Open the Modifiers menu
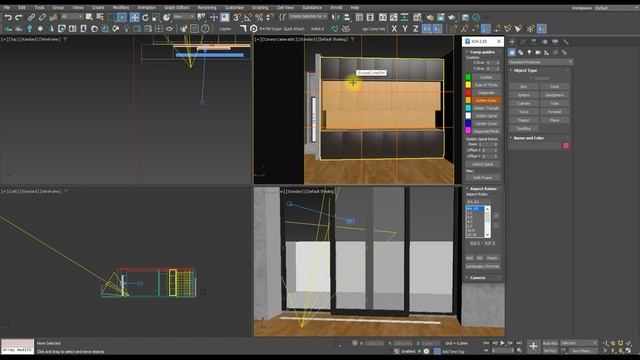The width and height of the screenshot is (640, 360). click(120, 7)
